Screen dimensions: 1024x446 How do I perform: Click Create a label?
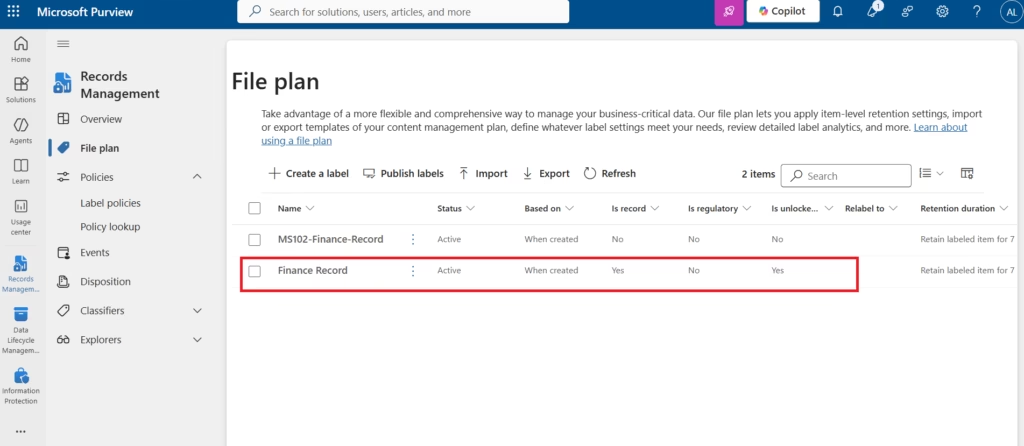tap(308, 174)
